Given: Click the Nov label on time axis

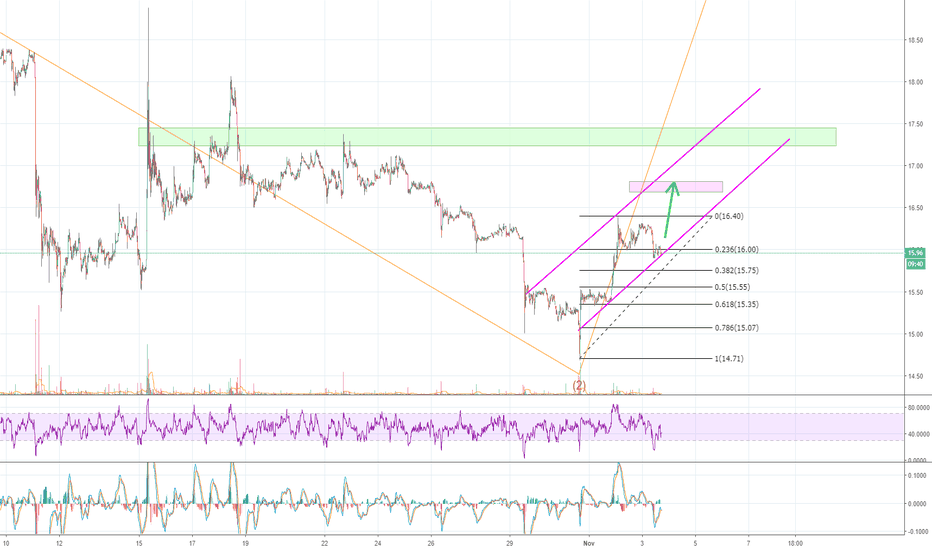Looking at the screenshot, I should click(x=589, y=543).
